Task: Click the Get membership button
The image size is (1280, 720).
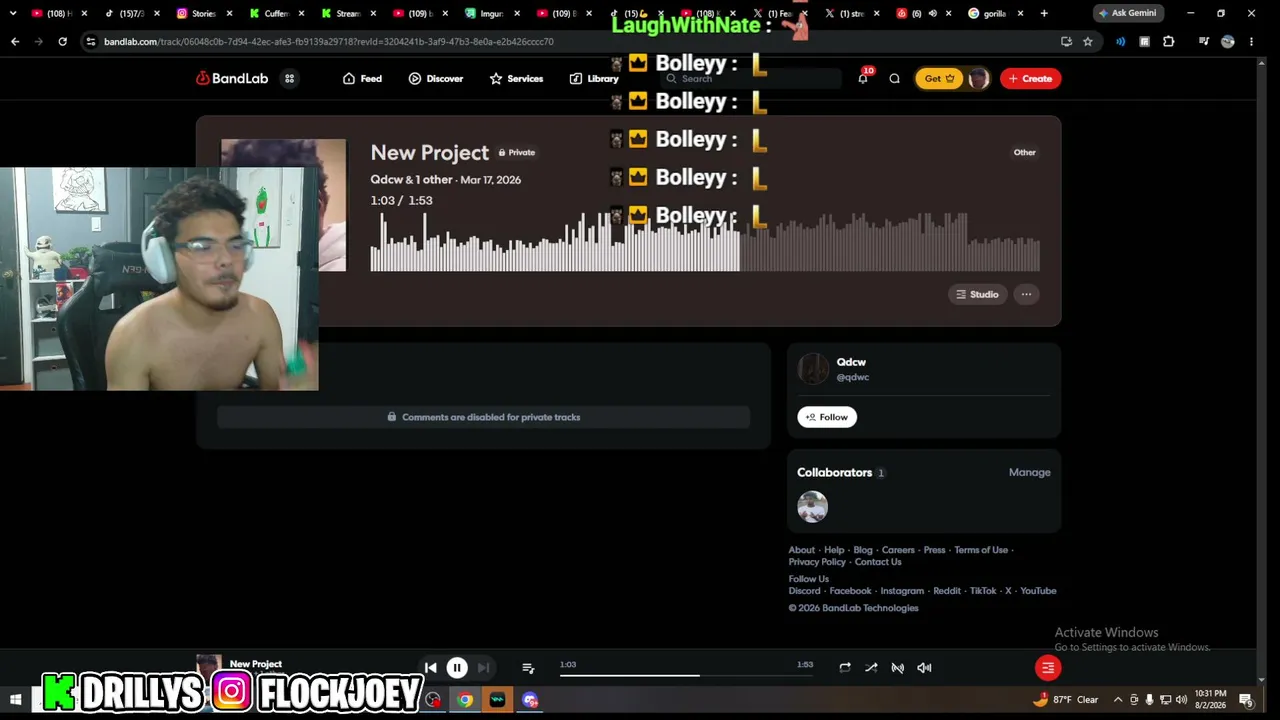Action: point(939,78)
